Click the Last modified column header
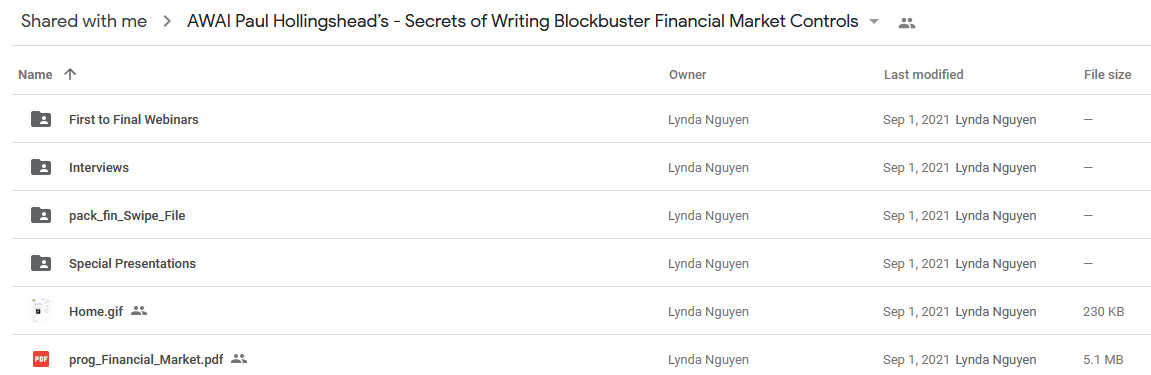The image size is (1151, 375). coord(923,74)
